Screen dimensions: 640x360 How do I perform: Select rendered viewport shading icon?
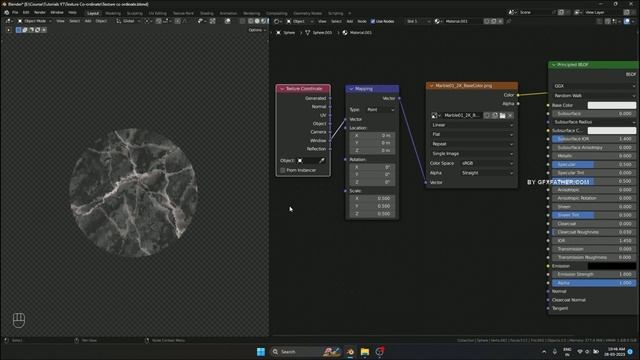point(268,21)
